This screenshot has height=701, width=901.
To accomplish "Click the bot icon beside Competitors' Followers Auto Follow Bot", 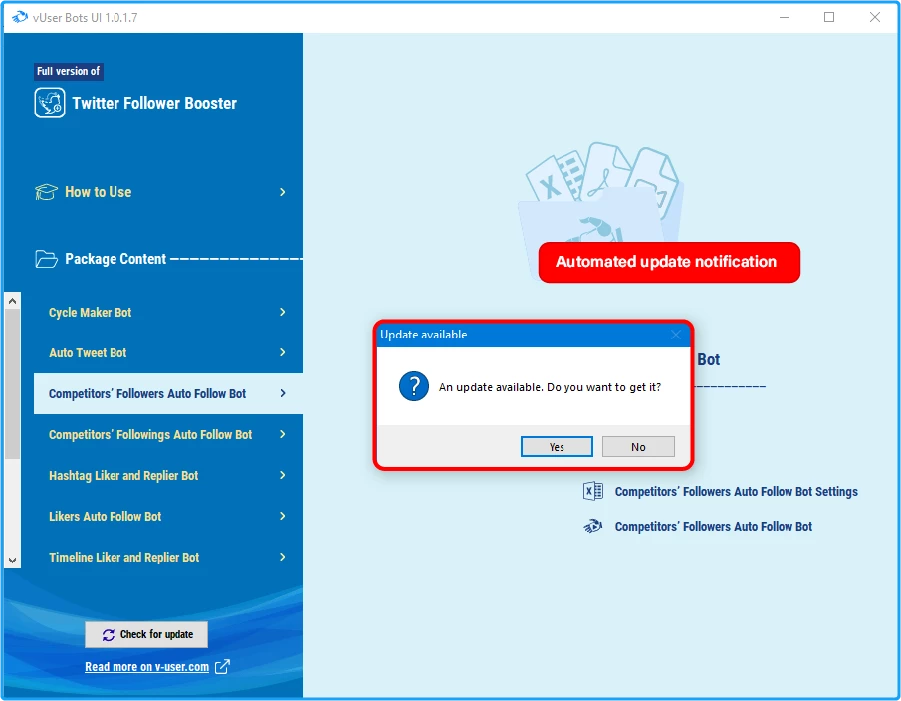I will (x=593, y=526).
